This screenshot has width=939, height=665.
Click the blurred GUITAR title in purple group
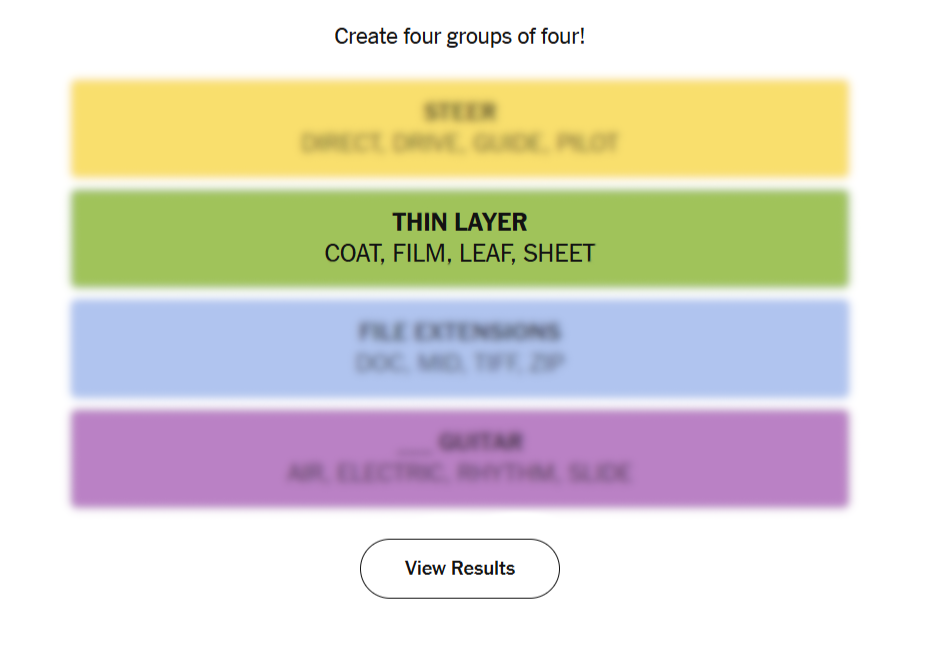point(480,442)
